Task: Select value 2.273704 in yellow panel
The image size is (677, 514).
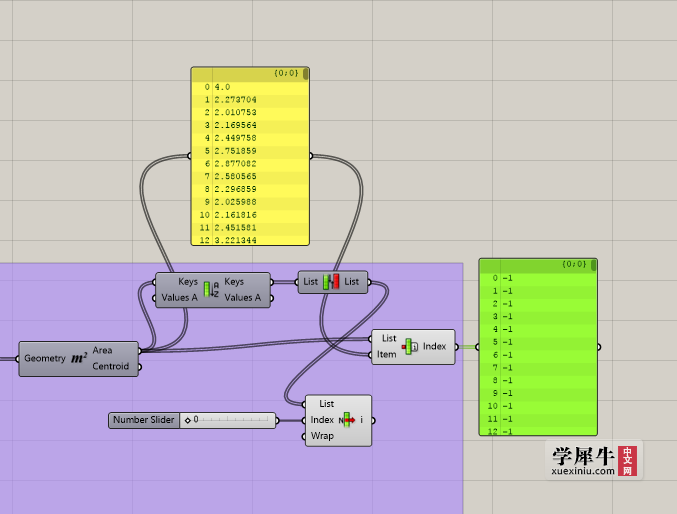Action: pyautogui.click(x=235, y=100)
